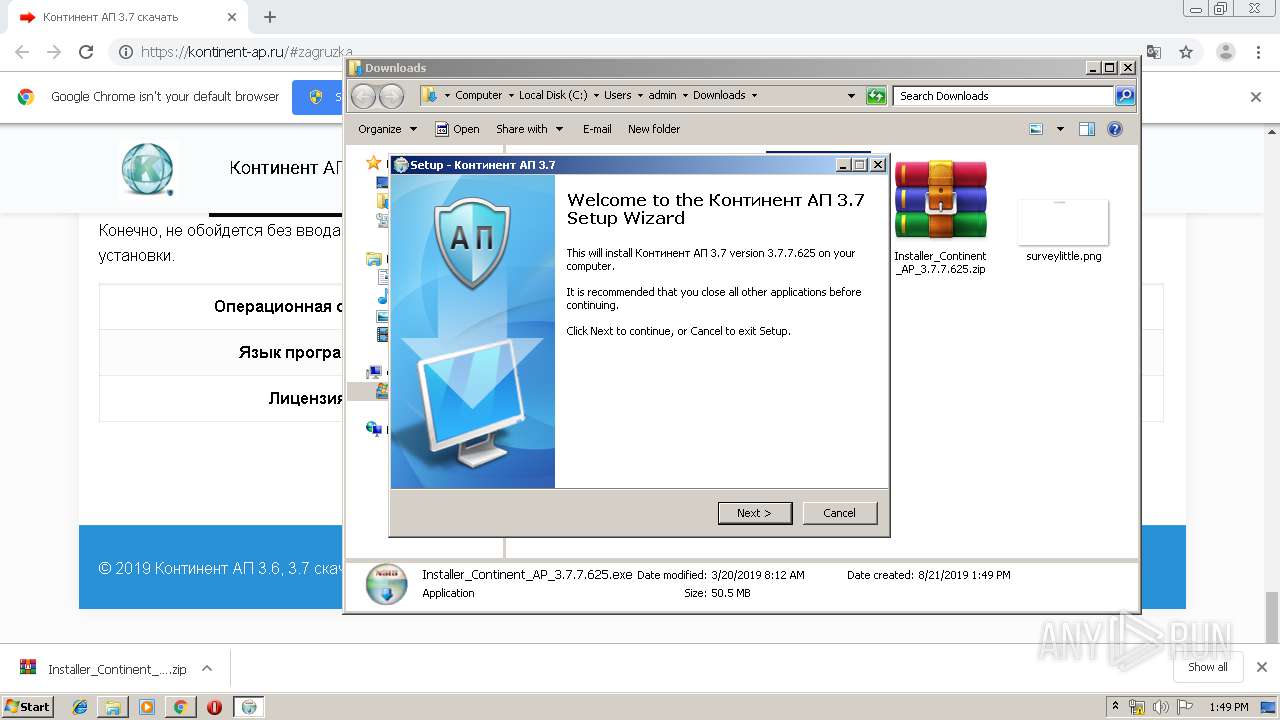Image resolution: width=1280 pixels, height=720 pixels.
Task: Go back in Chrome
Action: [x=22, y=52]
